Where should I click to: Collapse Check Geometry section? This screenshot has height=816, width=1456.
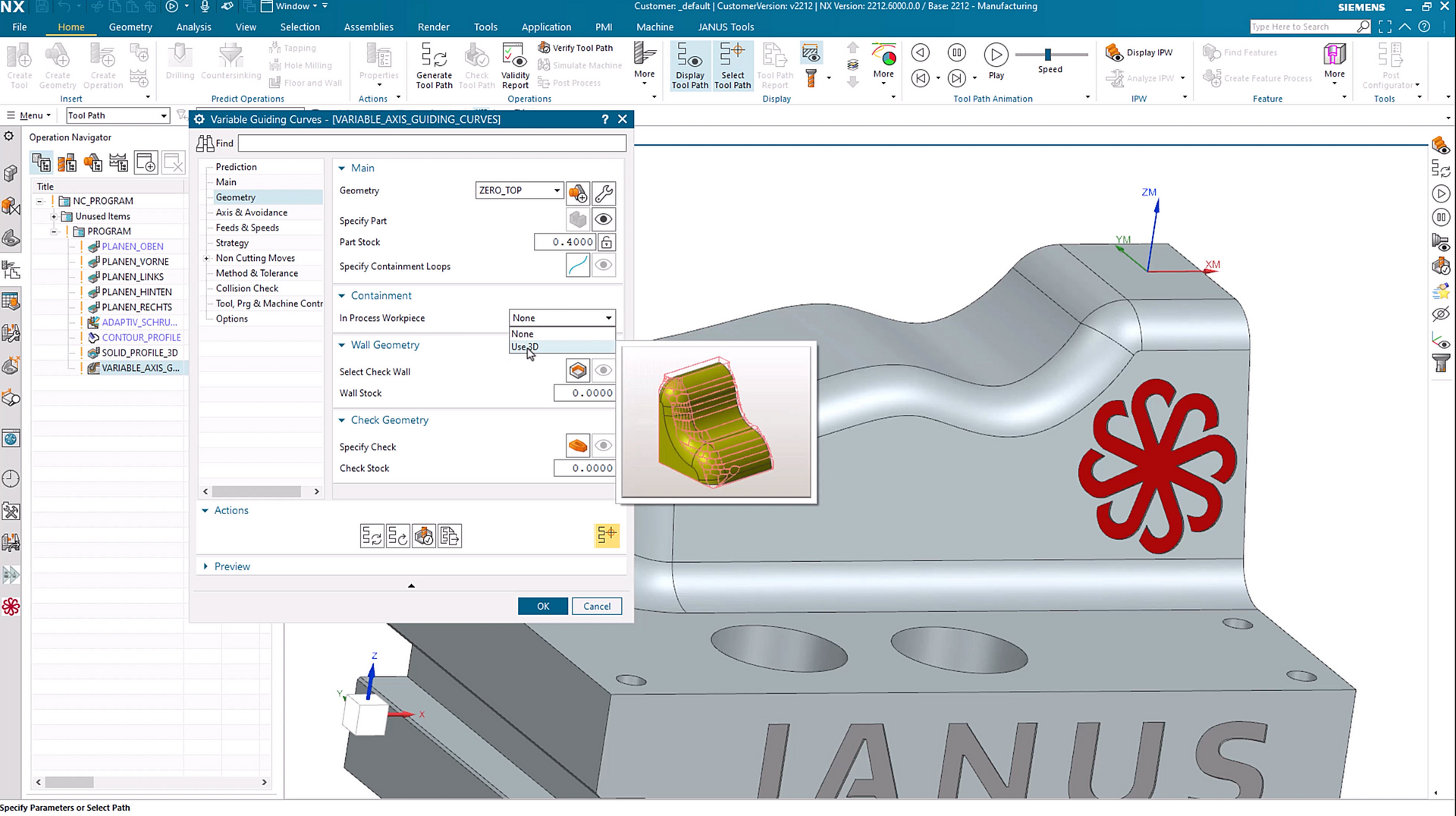342,420
